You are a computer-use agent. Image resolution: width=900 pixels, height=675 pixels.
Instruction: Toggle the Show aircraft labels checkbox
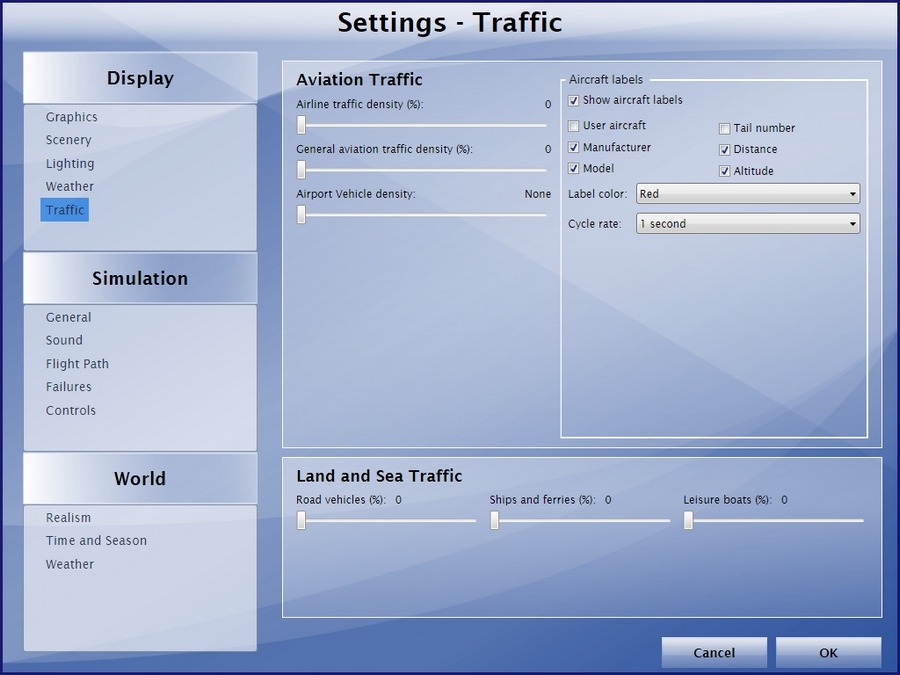pyautogui.click(x=573, y=100)
